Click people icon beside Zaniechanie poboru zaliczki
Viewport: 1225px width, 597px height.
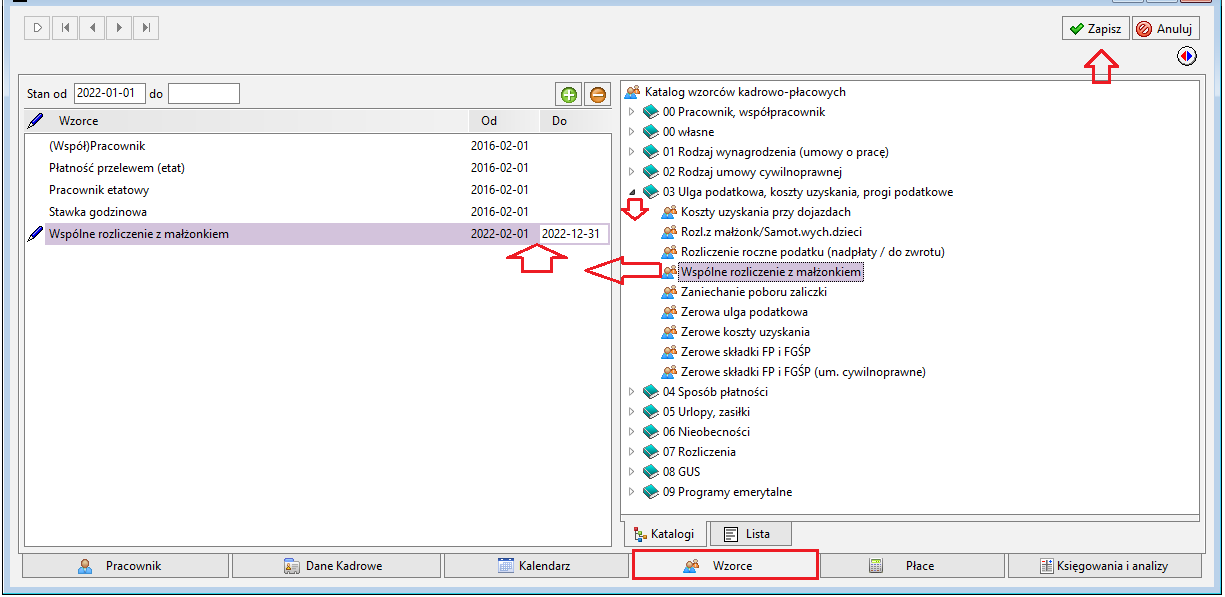pyautogui.click(x=669, y=292)
